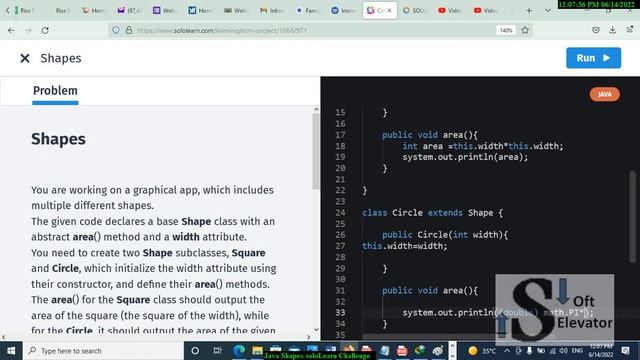This screenshot has width=640, height=360.
Task: Switch to the first Rise tab
Action: [x=24, y=11]
